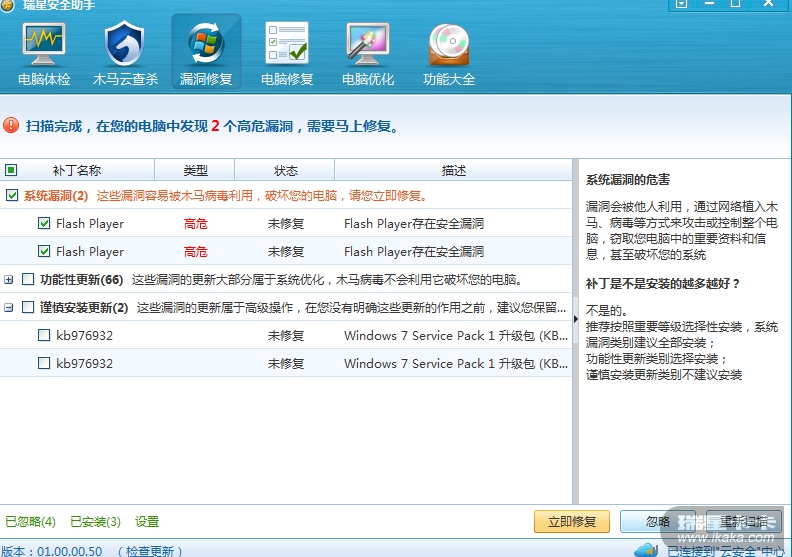Collapse the right info panel arrow
The image size is (792, 557).
pyautogui.click(x=575, y=319)
